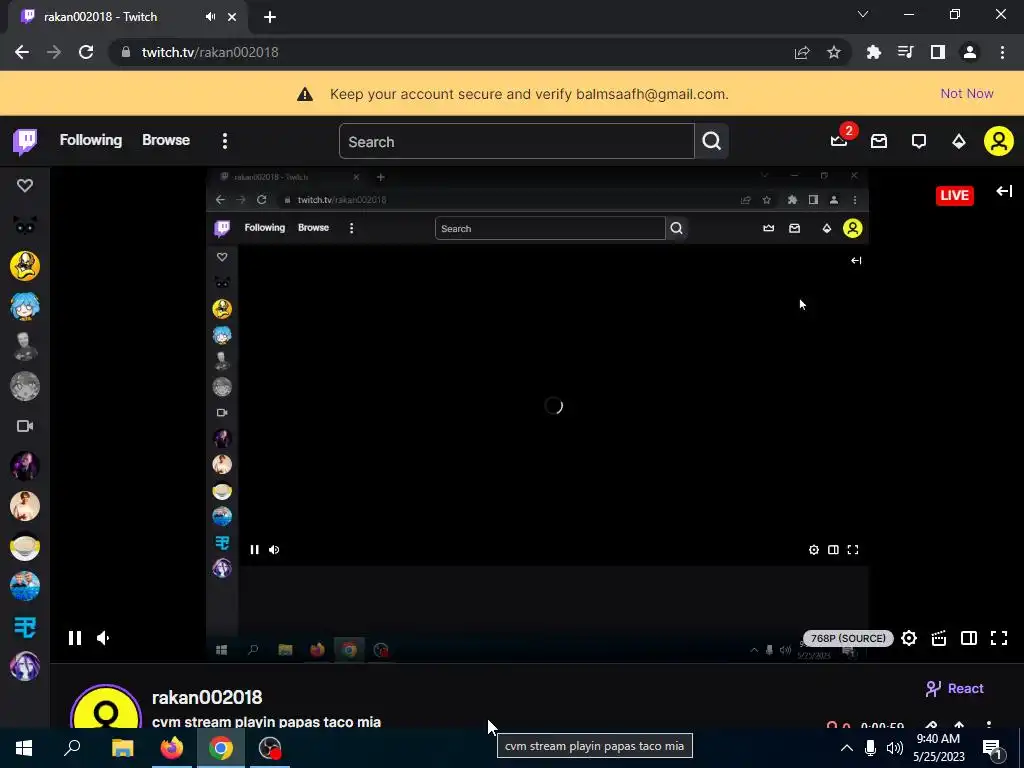Open the Browse tab
The image size is (1024, 768).
(x=166, y=140)
